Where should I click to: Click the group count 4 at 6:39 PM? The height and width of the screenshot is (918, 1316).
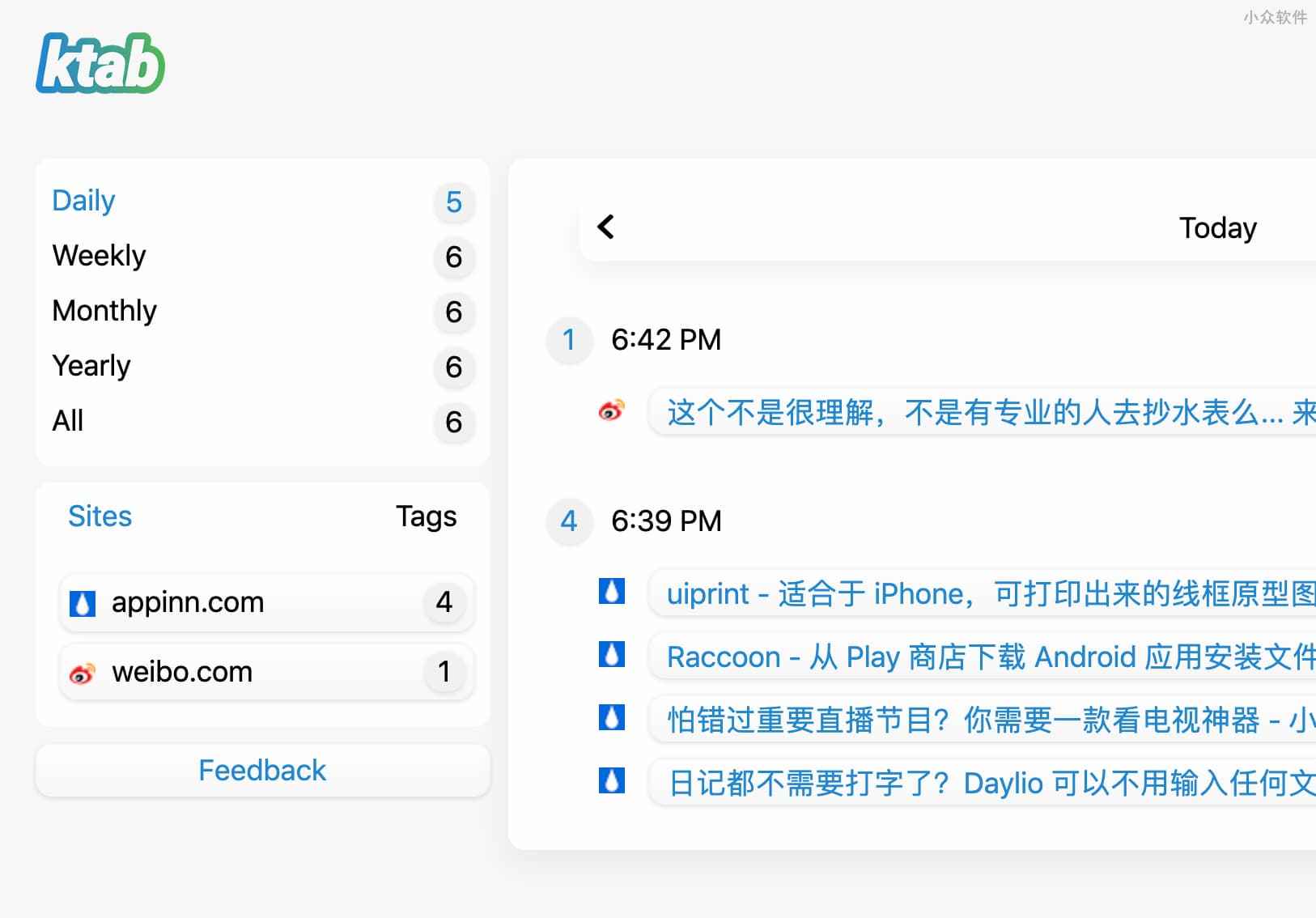pos(569,521)
